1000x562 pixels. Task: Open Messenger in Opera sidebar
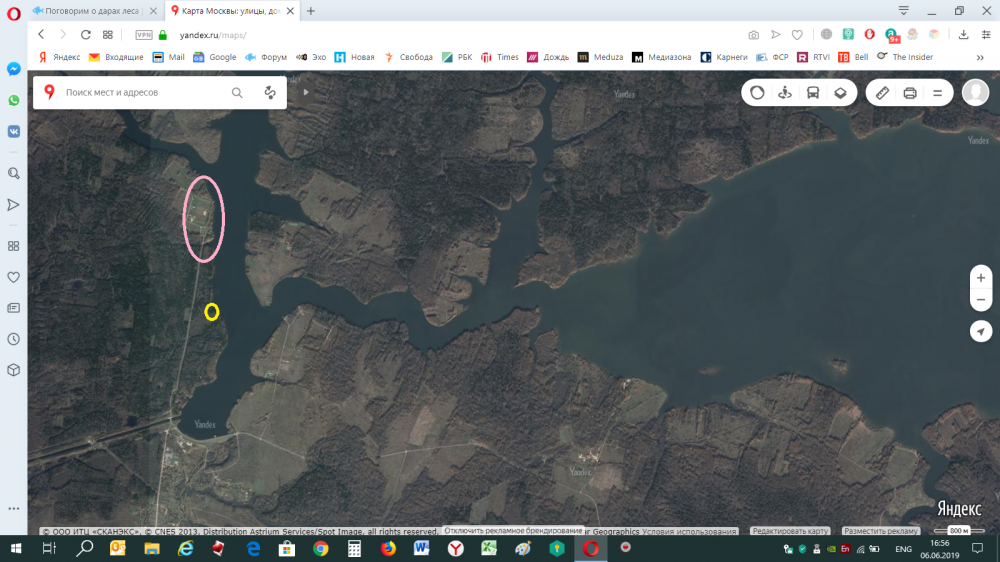14,69
